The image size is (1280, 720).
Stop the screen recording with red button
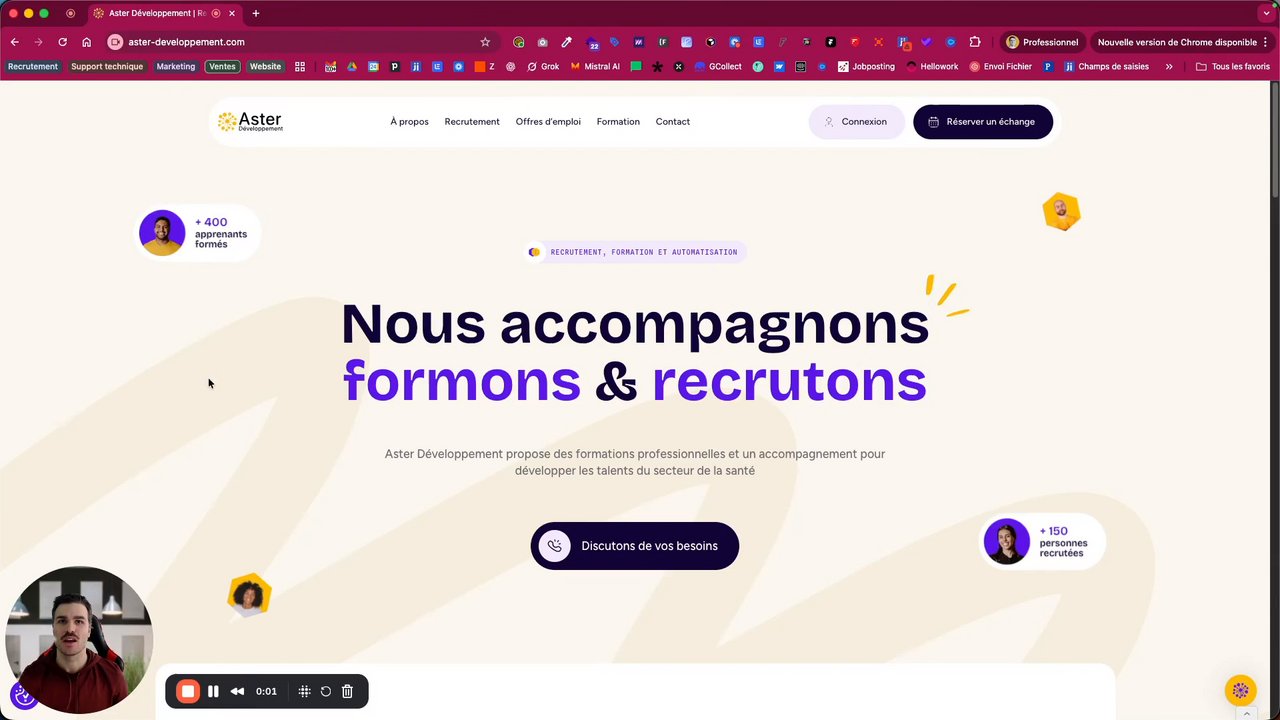pos(188,691)
